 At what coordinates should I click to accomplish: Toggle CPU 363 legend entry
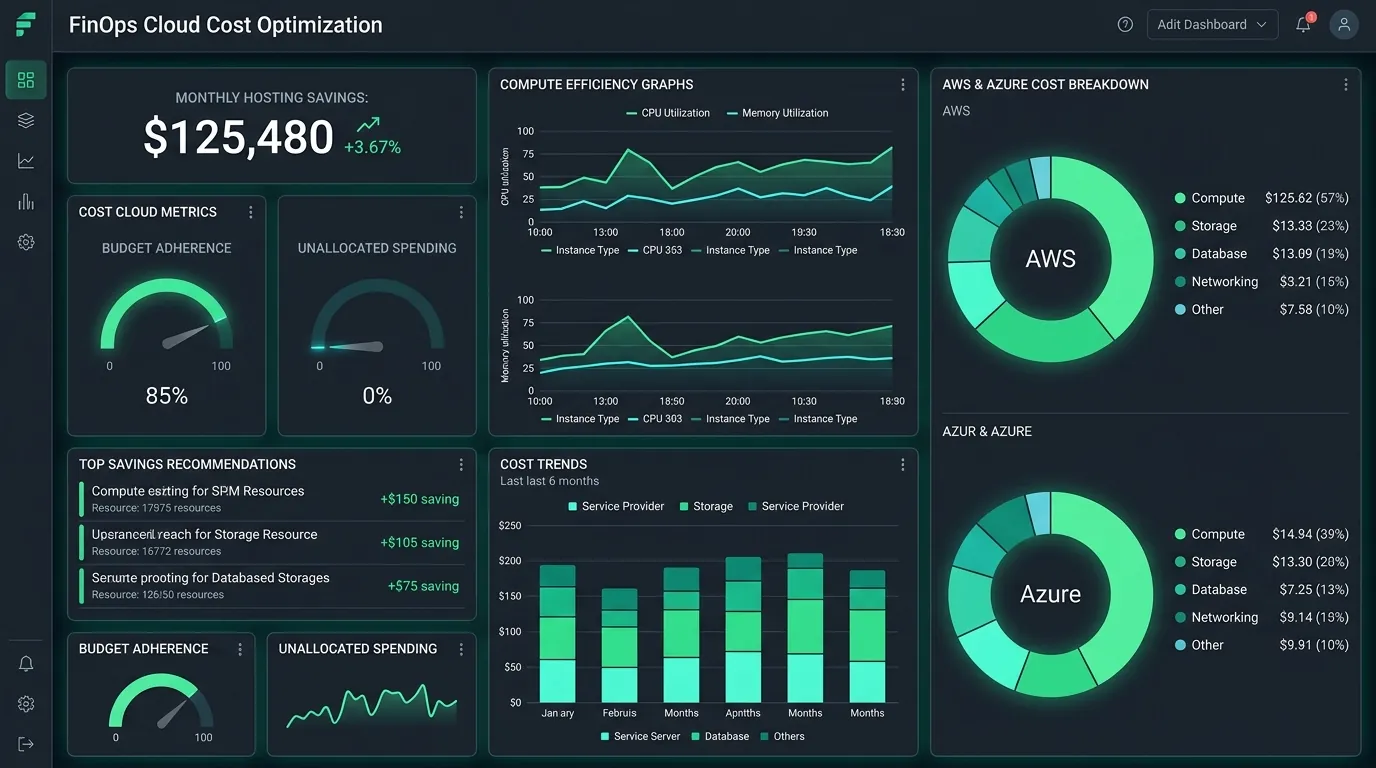point(655,250)
